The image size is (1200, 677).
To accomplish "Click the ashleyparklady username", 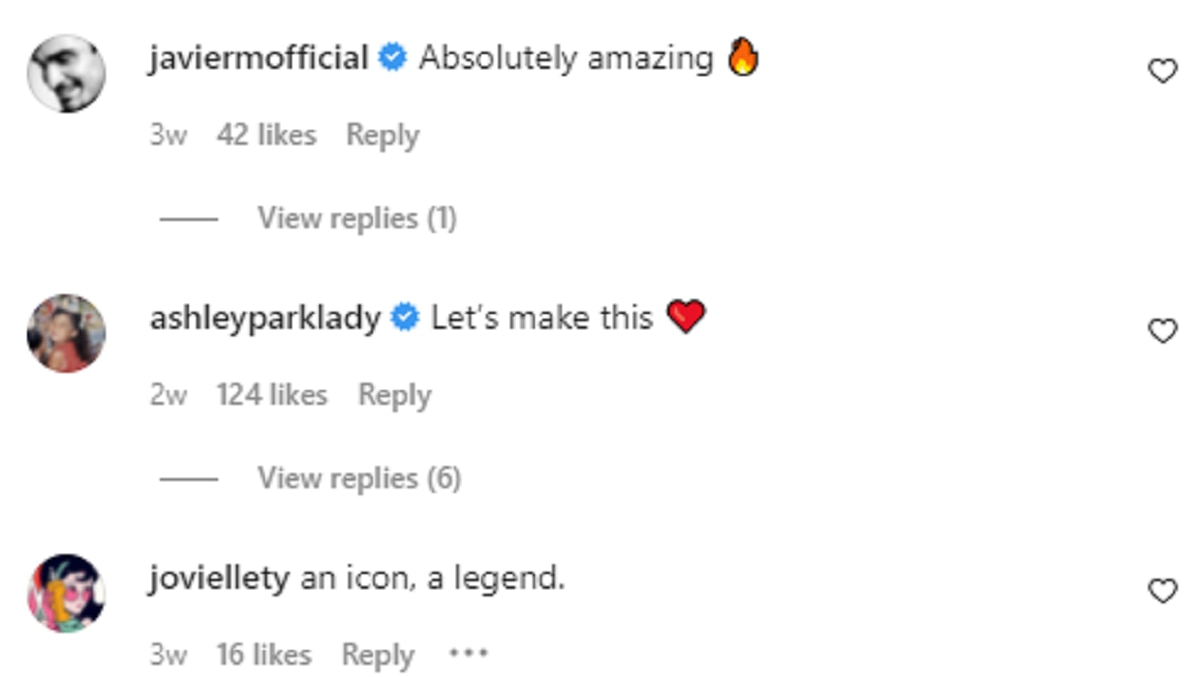I will pyautogui.click(x=265, y=318).
